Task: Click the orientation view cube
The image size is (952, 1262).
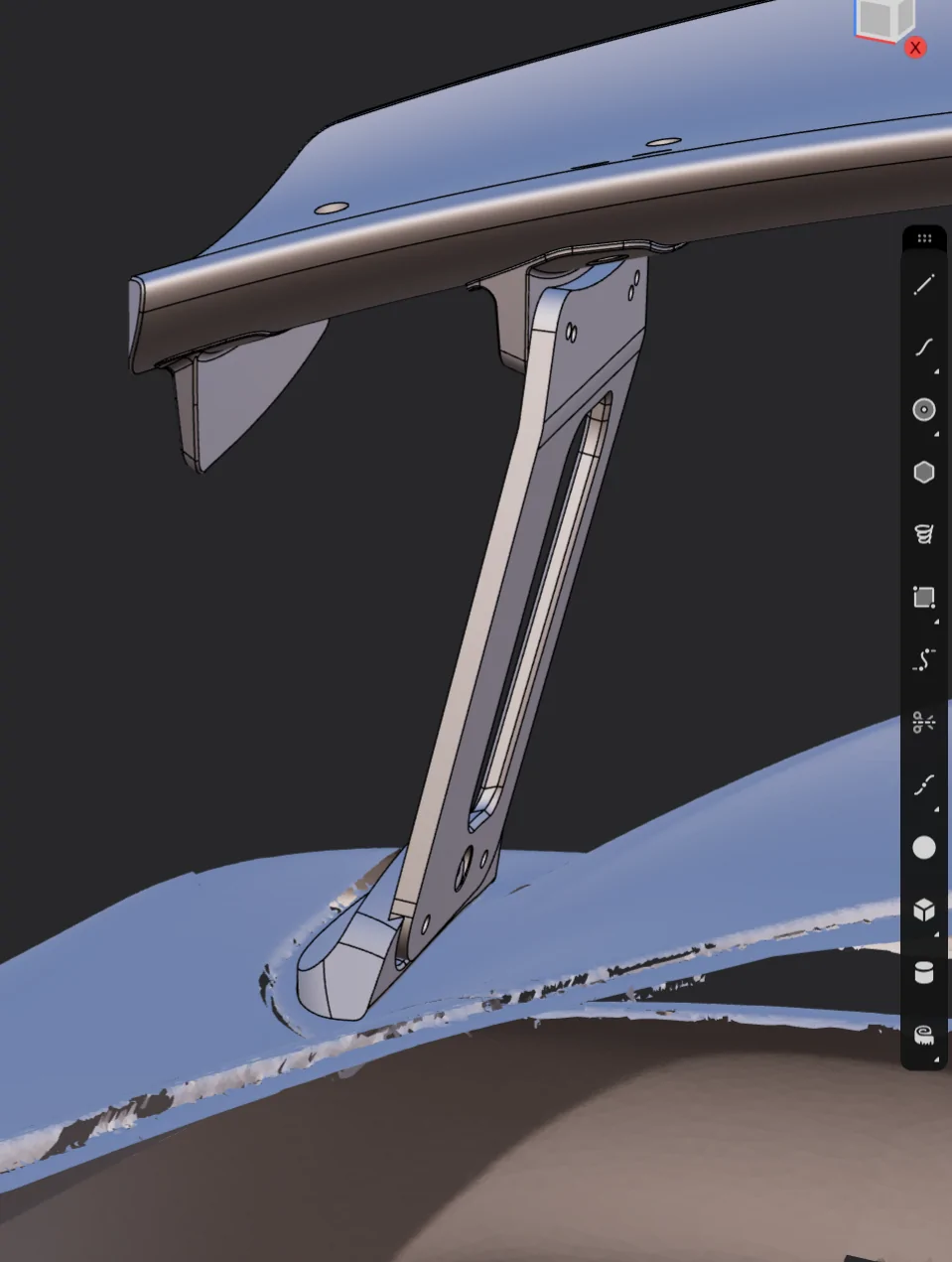Action: [x=884, y=20]
